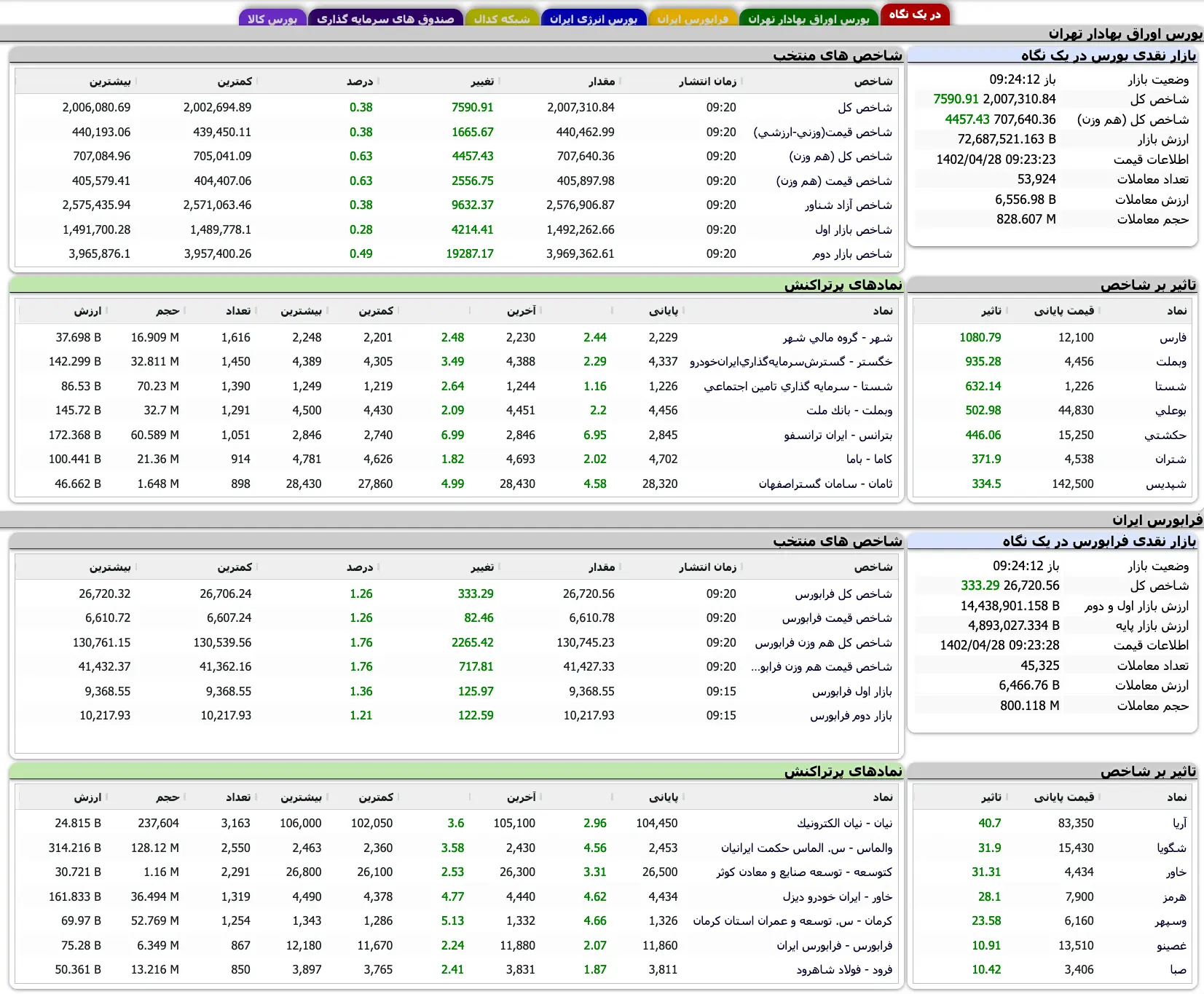Screen dimensions: 1204x994
Task: Open حكشتي symbol in index effect table
Action: coord(1165,435)
